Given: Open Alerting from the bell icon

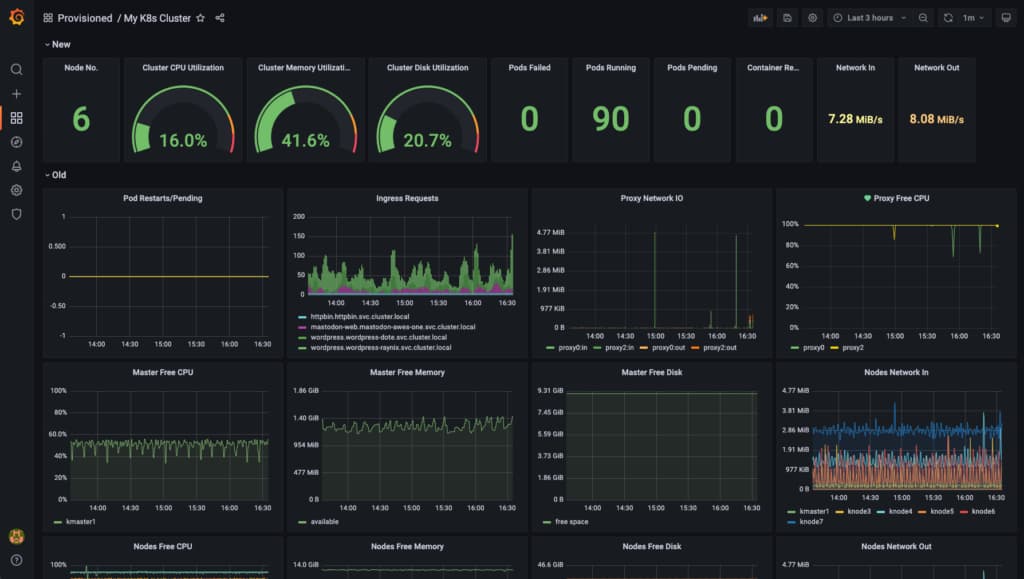Looking at the screenshot, I should point(16,168).
